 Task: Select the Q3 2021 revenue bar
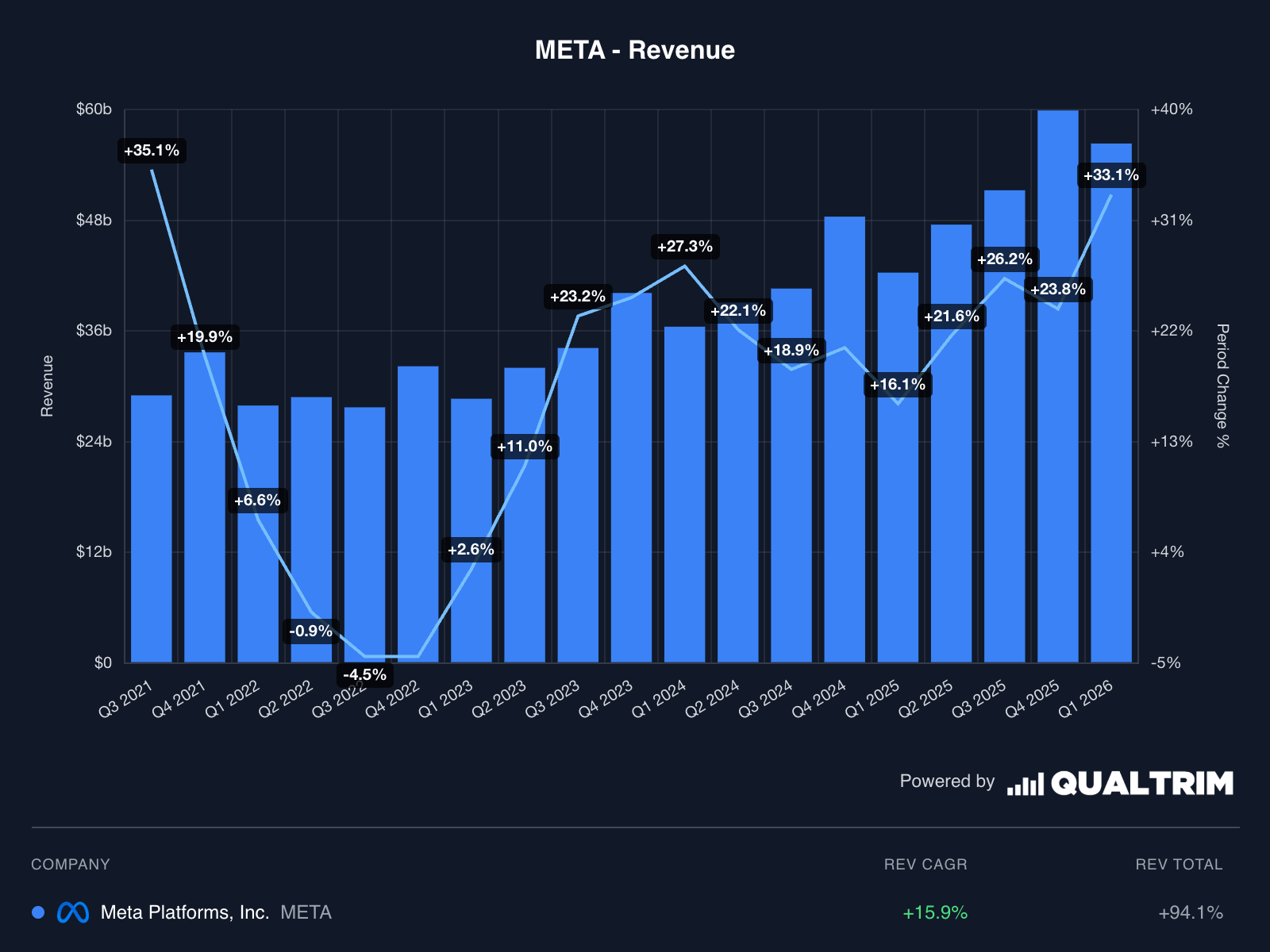(x=152, y=529)
